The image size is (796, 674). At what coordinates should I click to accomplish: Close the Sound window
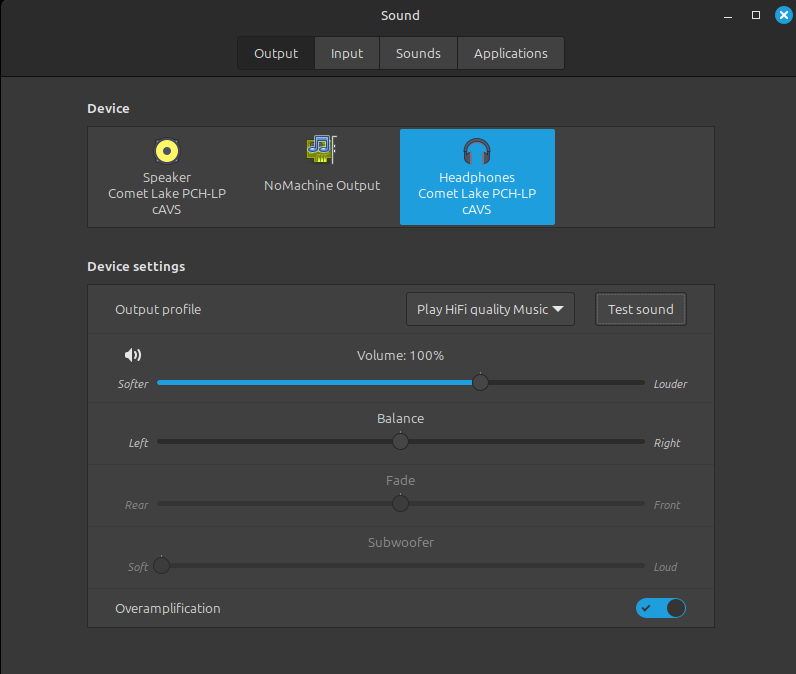(x=784, y=15)
